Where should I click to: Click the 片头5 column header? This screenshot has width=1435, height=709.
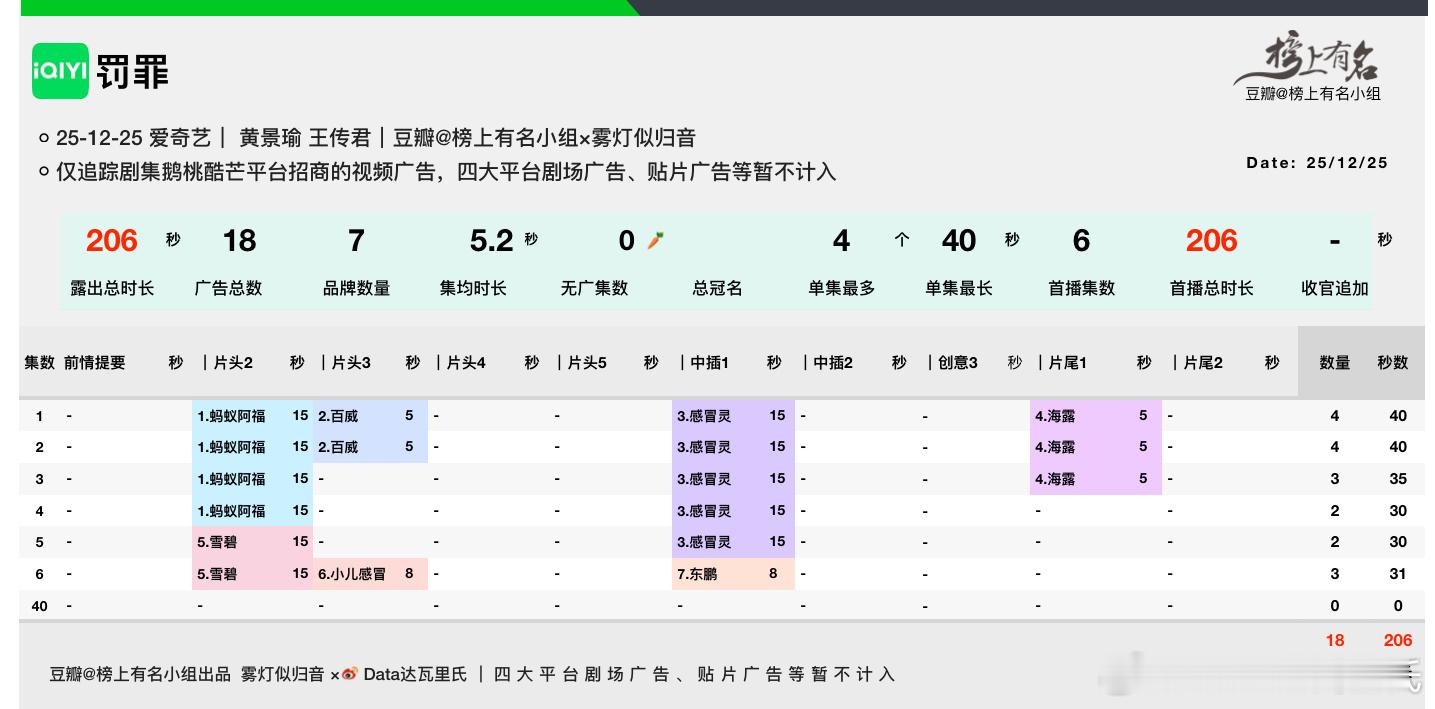click(x=587, y=363)
